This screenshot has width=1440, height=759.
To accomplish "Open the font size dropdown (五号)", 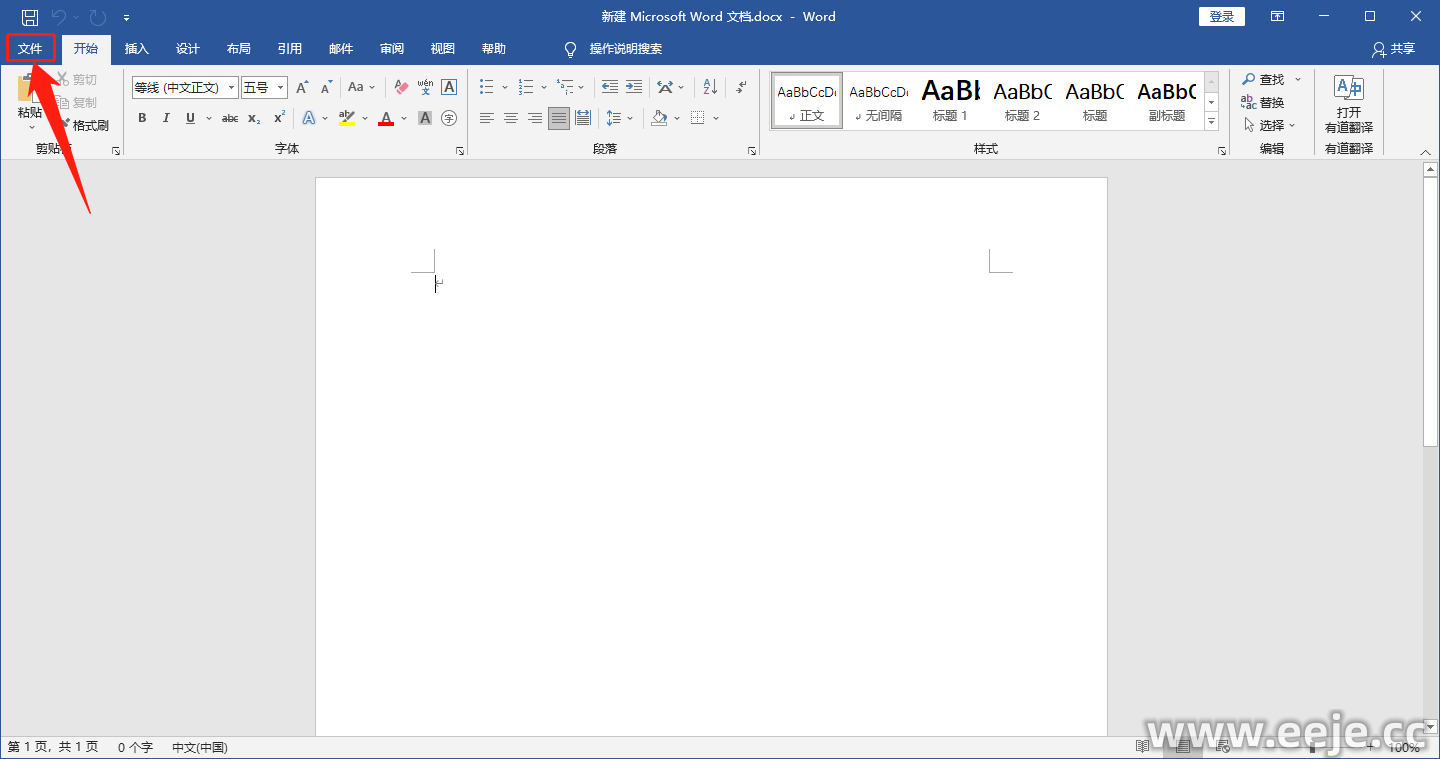I will tap(281, 88).
